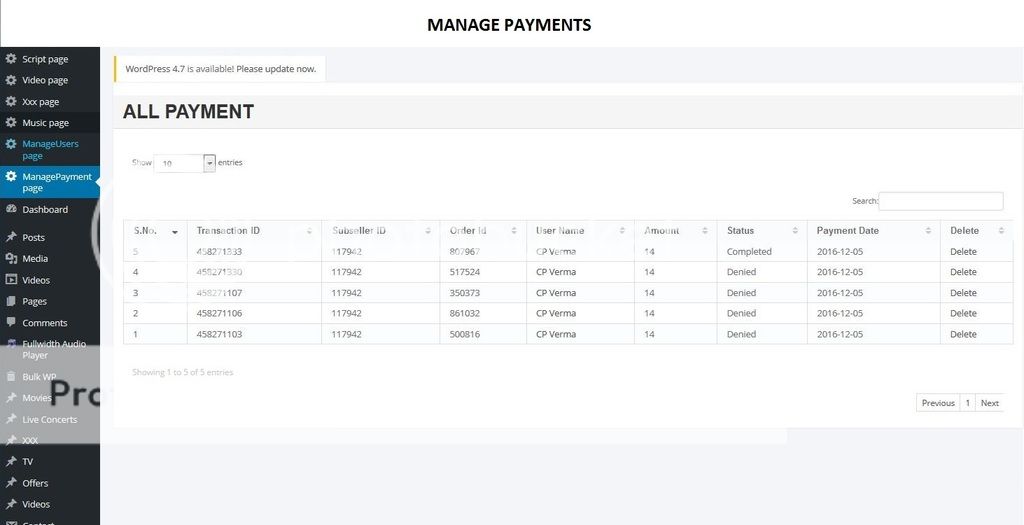
Task: Click Previous pagination button
Action: [x=938, y=403]
